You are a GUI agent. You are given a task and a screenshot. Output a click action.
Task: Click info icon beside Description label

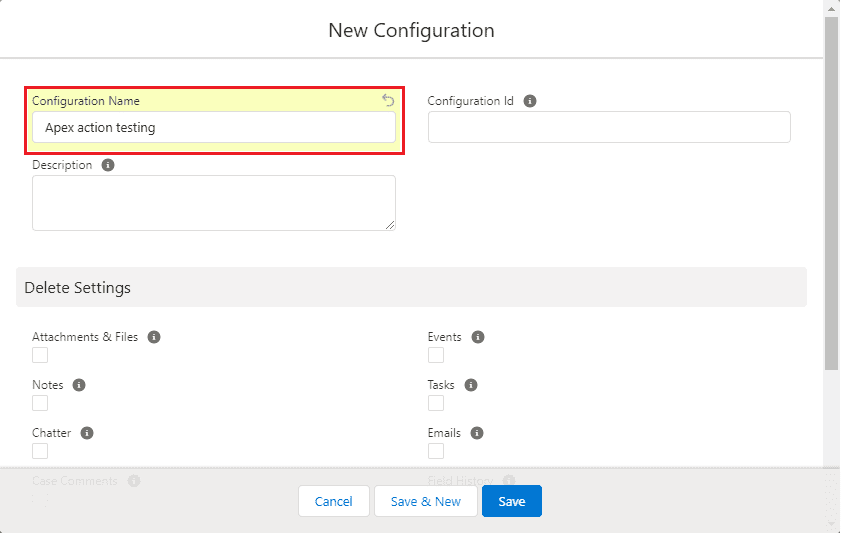(x=108, y=165)
